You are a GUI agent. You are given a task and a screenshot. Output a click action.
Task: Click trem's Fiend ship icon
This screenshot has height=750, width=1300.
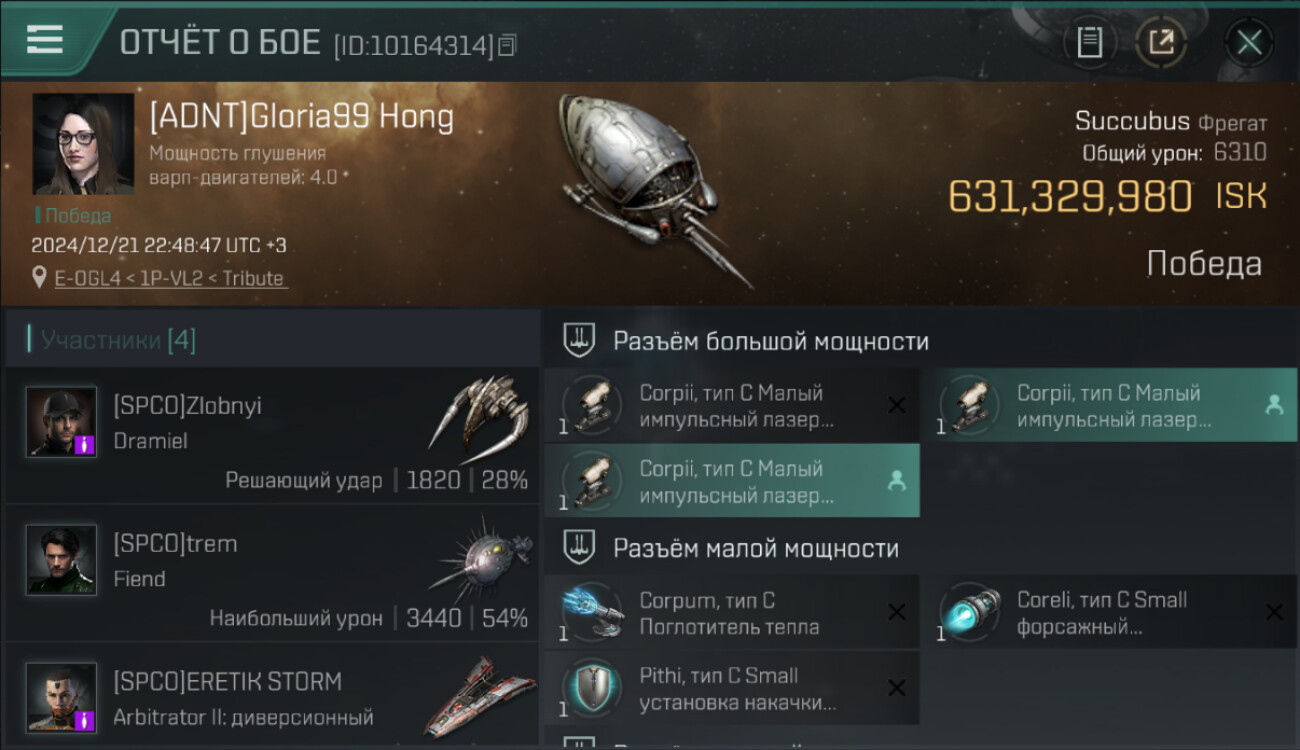[480, 554]
